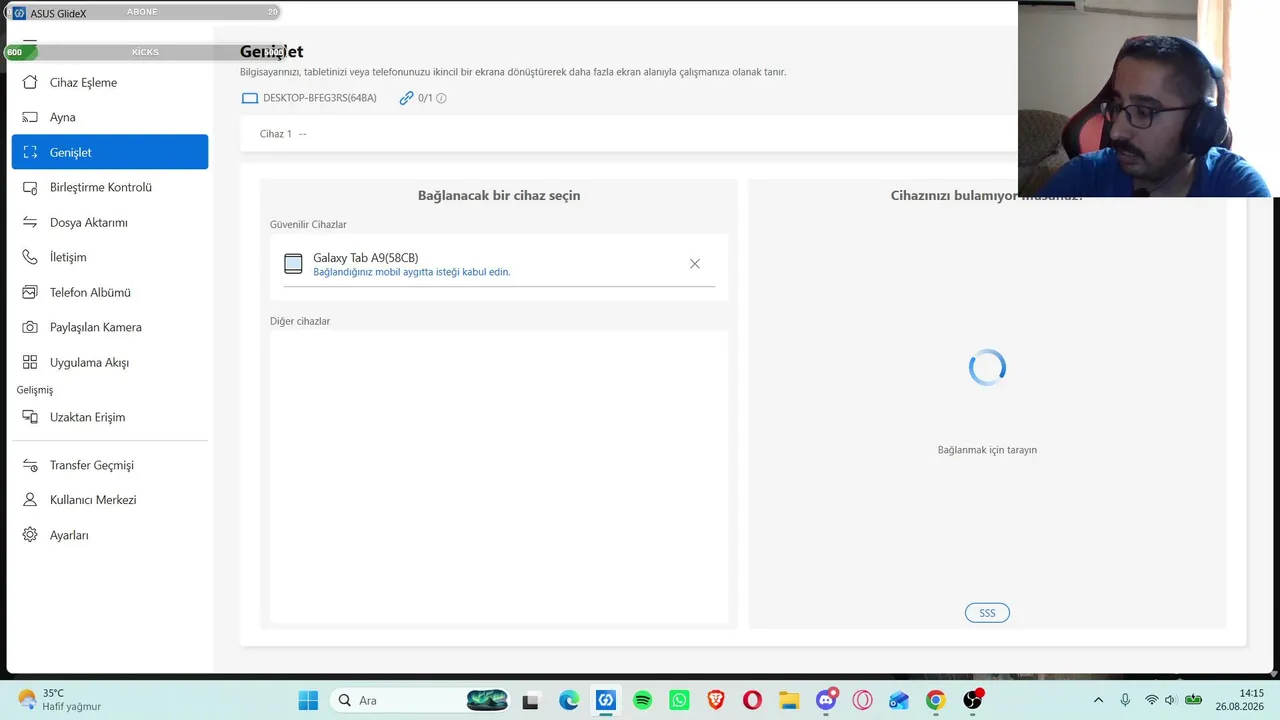Screen dimensions: 1280x720
Task: Go to the Ayna mirror section
Action: pyautogui.click(x=110, y=117)
